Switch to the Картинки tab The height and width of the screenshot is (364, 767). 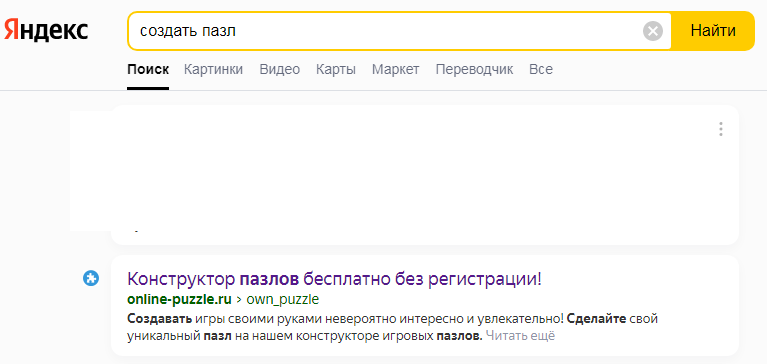(213, 69)
